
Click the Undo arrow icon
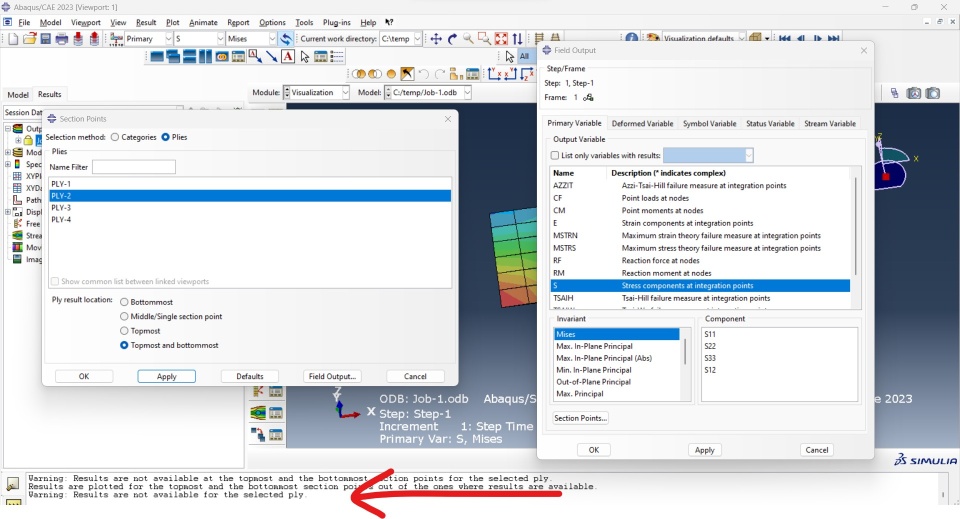tap(423, 75)
